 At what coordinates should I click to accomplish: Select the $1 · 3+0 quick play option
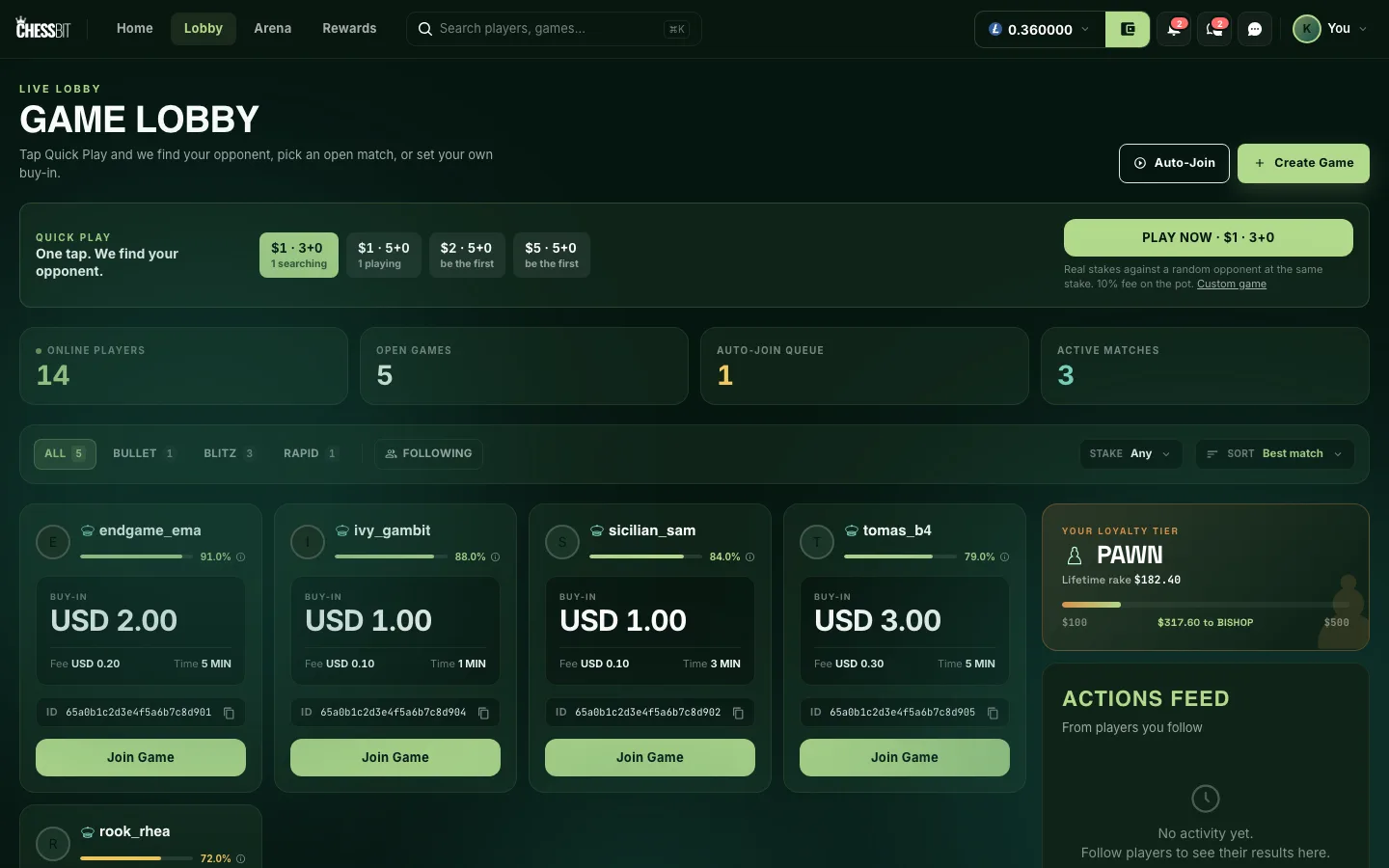coord(299,255)
